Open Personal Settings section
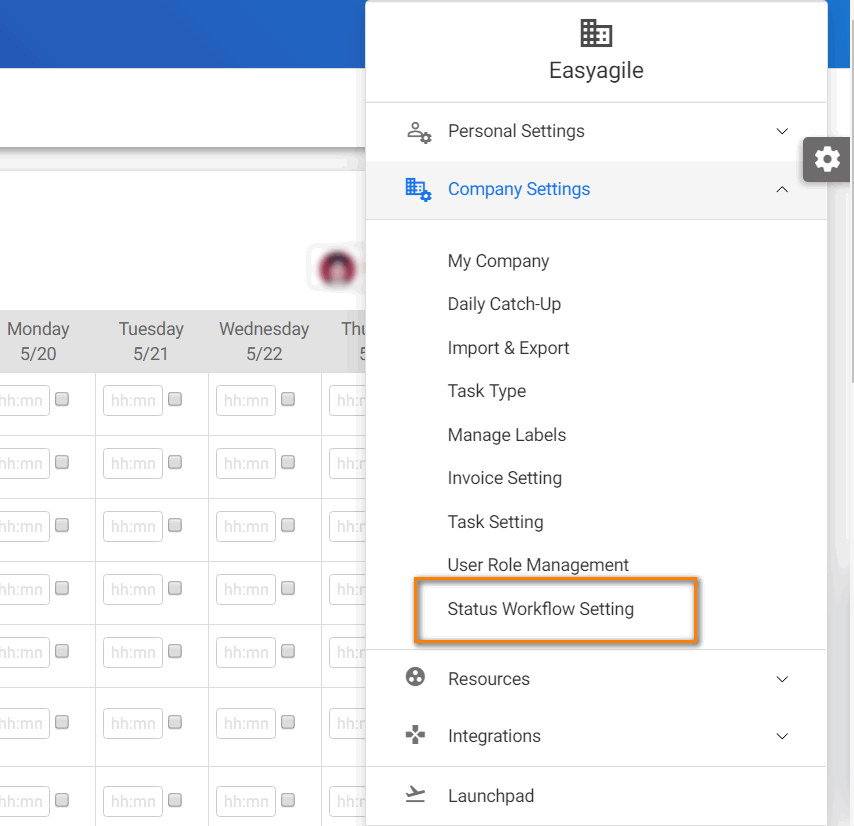This screenshot has height=826, width=854. pyautogui.click(x=596, y=131)
